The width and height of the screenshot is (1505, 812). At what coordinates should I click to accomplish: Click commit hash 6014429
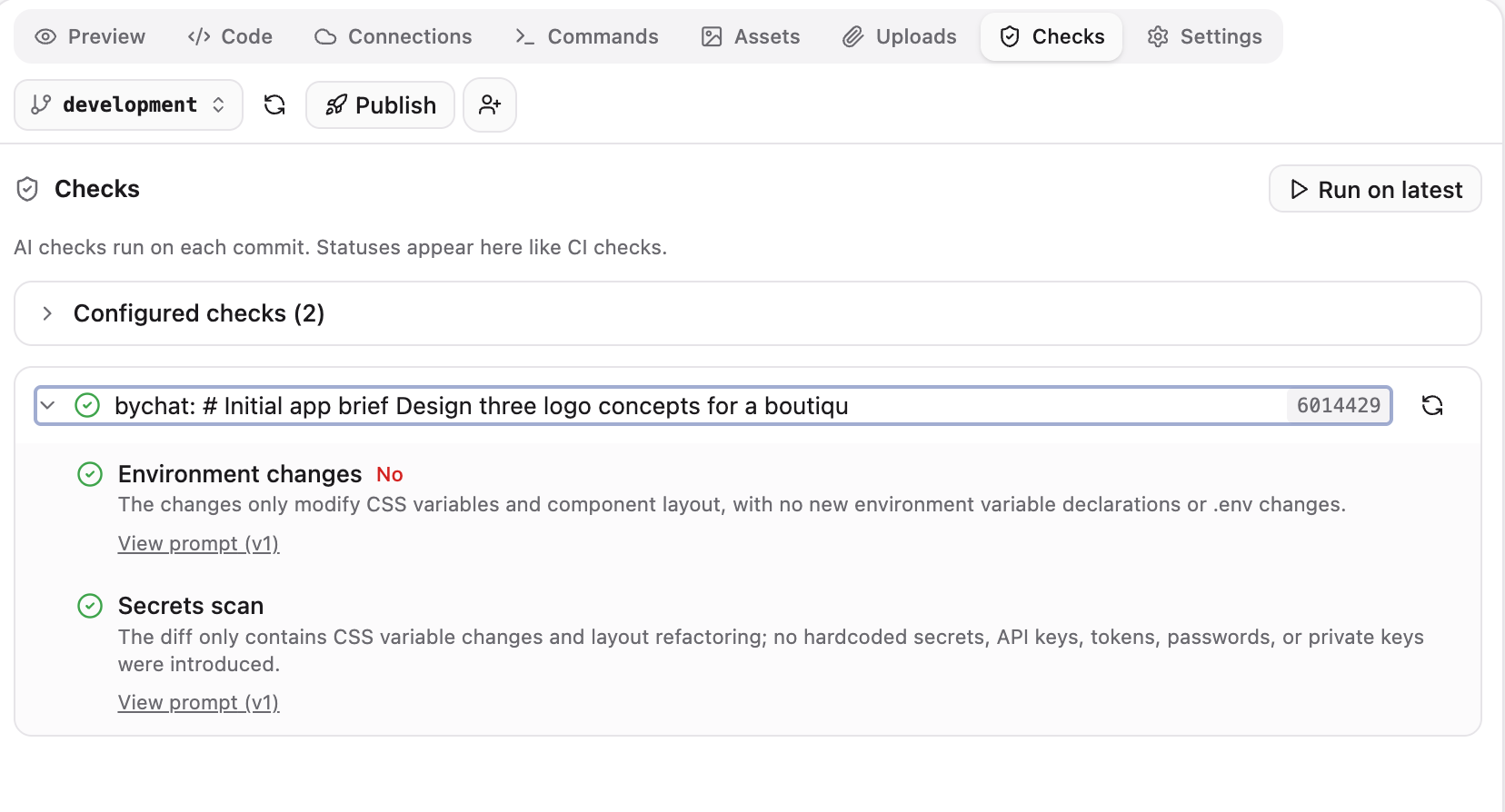[x=1338, y=405]
